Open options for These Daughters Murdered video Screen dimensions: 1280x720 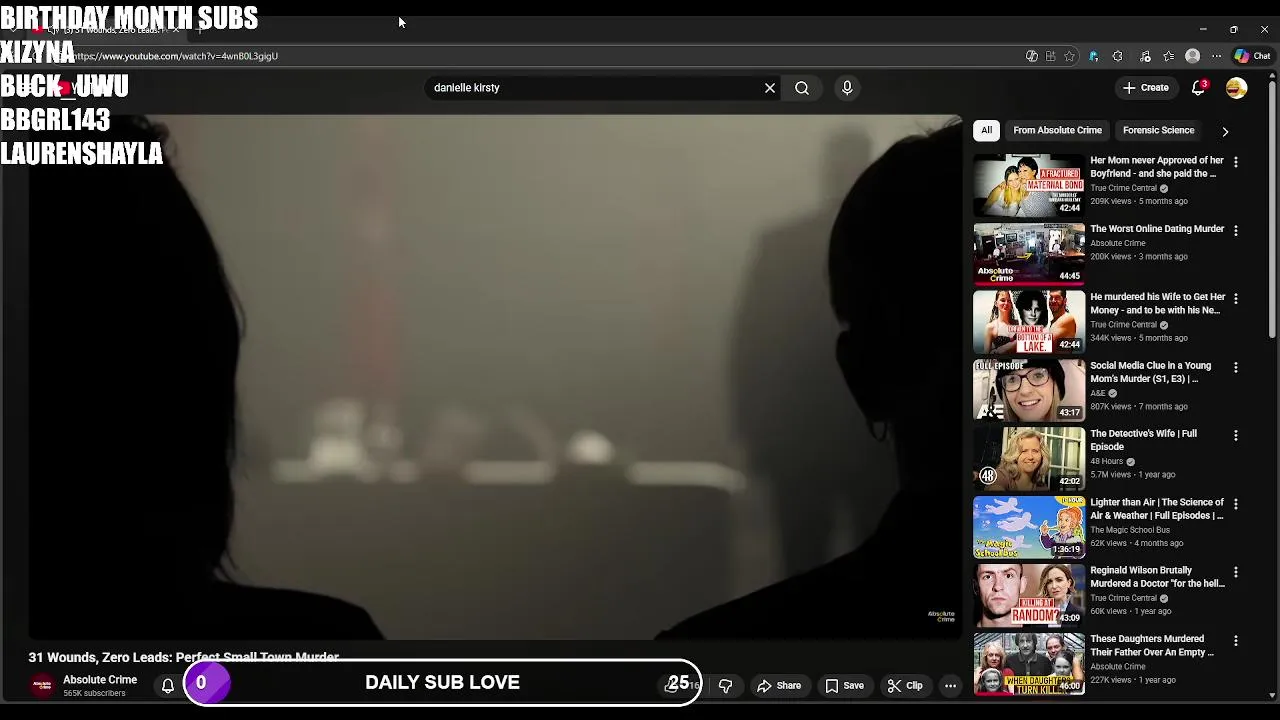tap(1236, 640)
